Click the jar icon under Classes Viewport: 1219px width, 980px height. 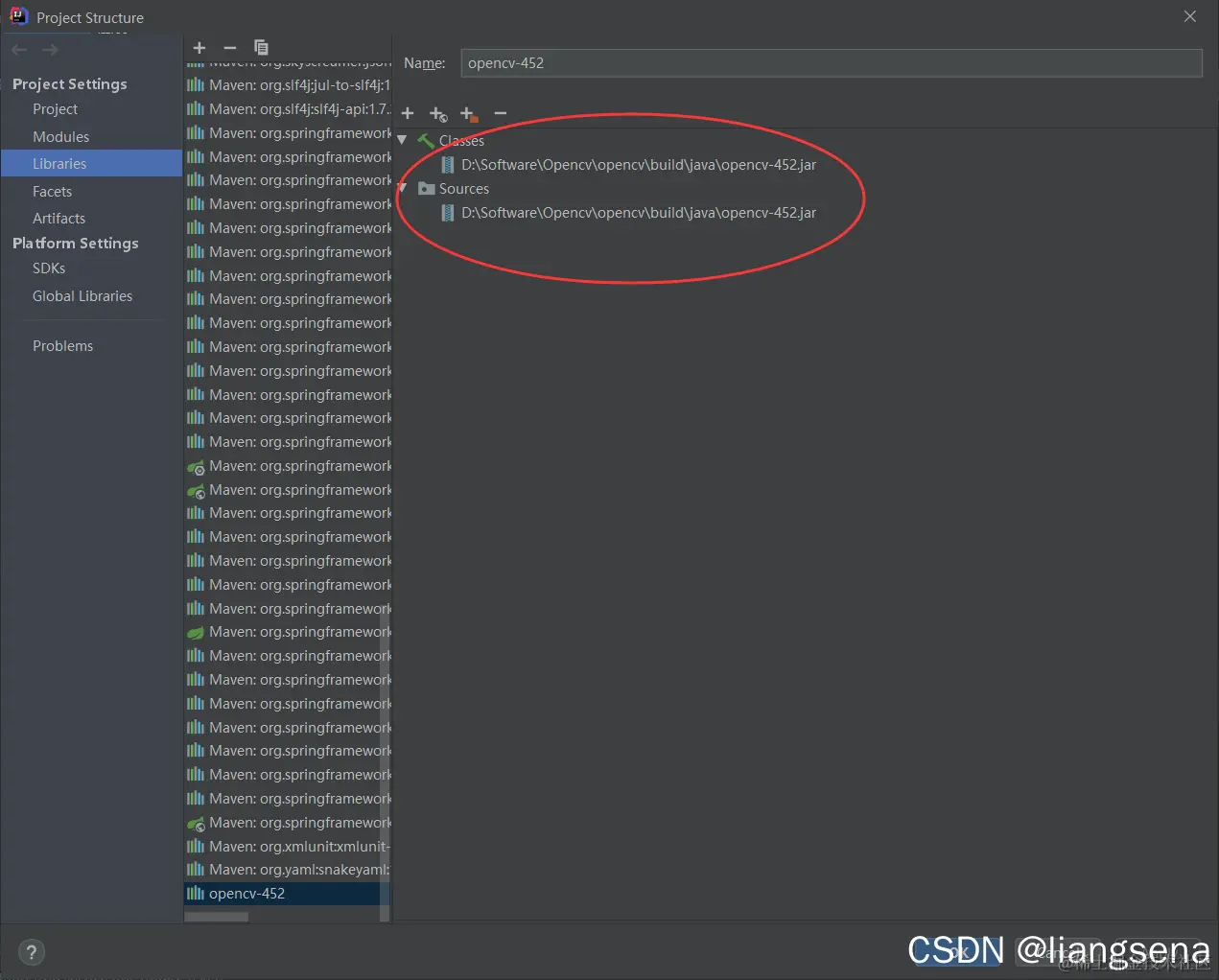pos(448,165)
